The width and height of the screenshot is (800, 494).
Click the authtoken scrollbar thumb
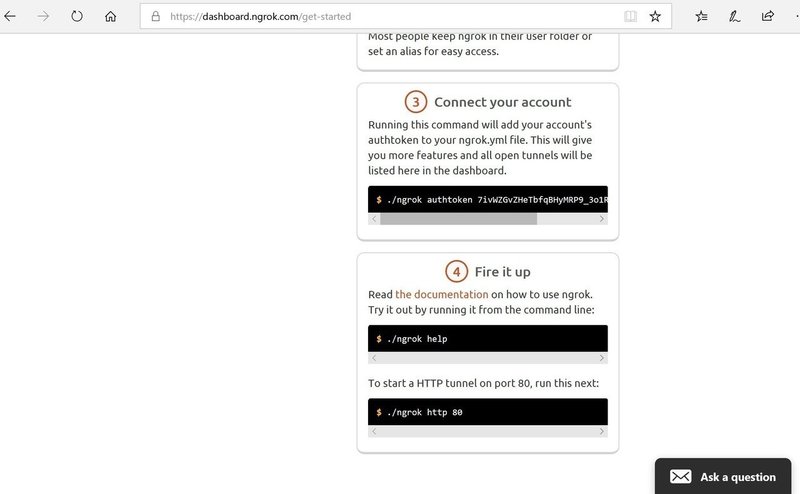pos(458,219)
